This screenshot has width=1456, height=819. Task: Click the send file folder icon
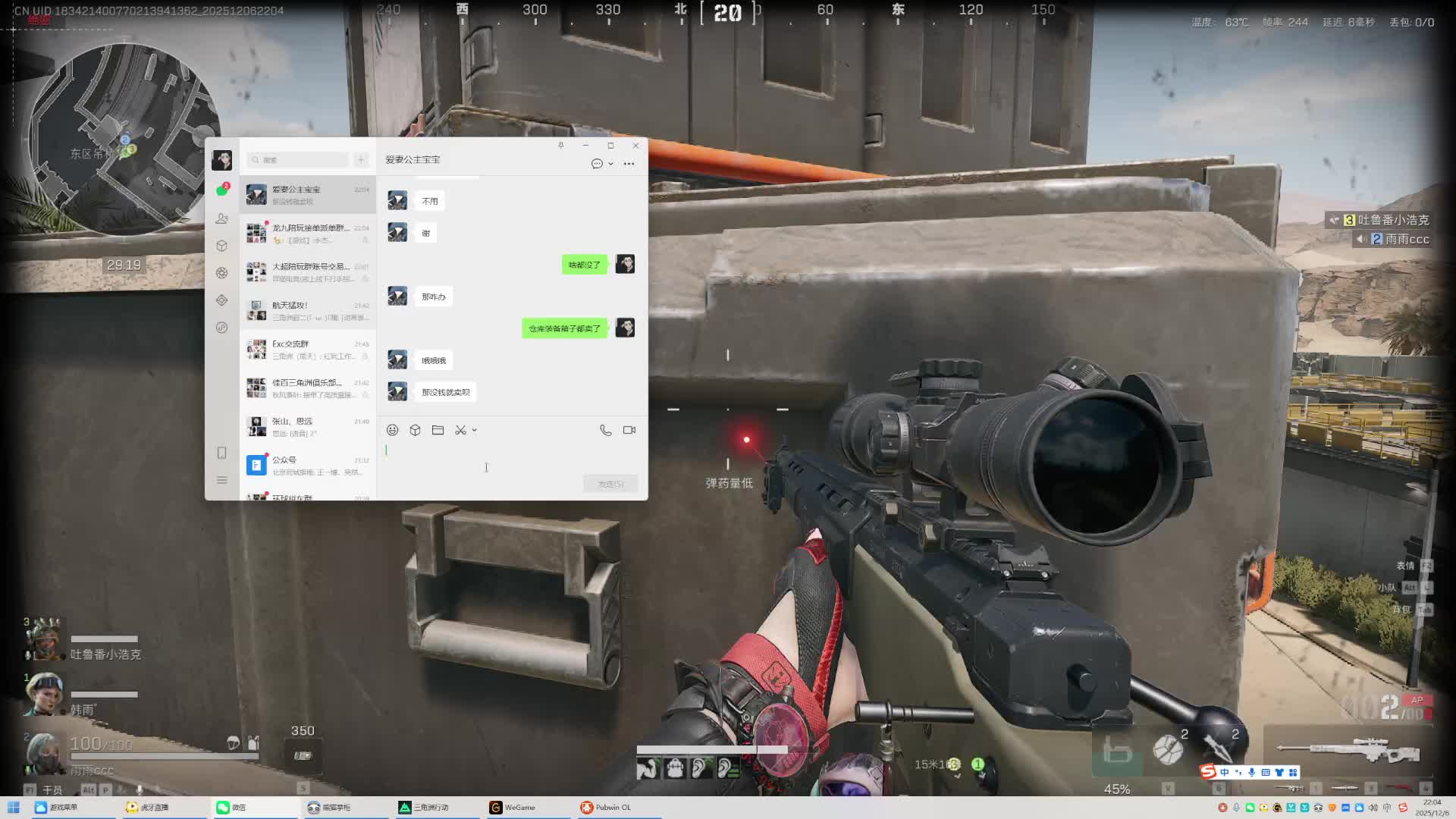pyautogui.click(x=438, y=430)
